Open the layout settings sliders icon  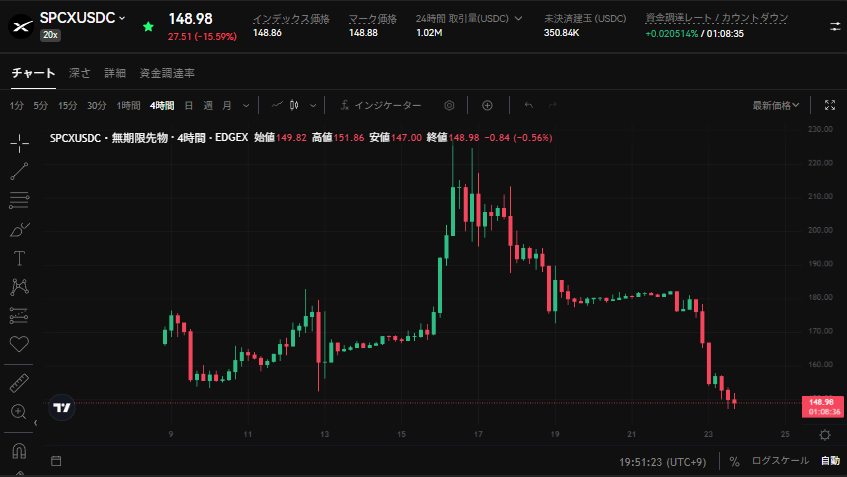835,26
